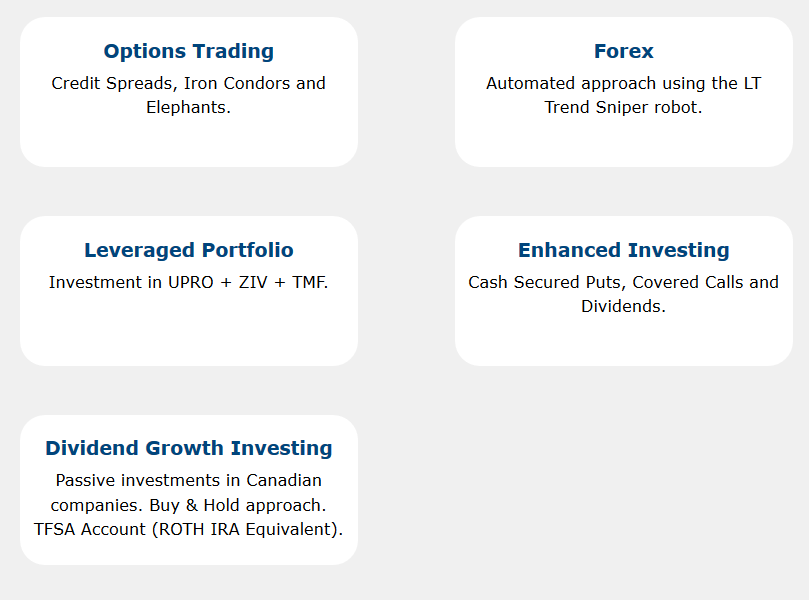Select the Options Trading card
The image size is (809, 600).
[x=189, y=92]
